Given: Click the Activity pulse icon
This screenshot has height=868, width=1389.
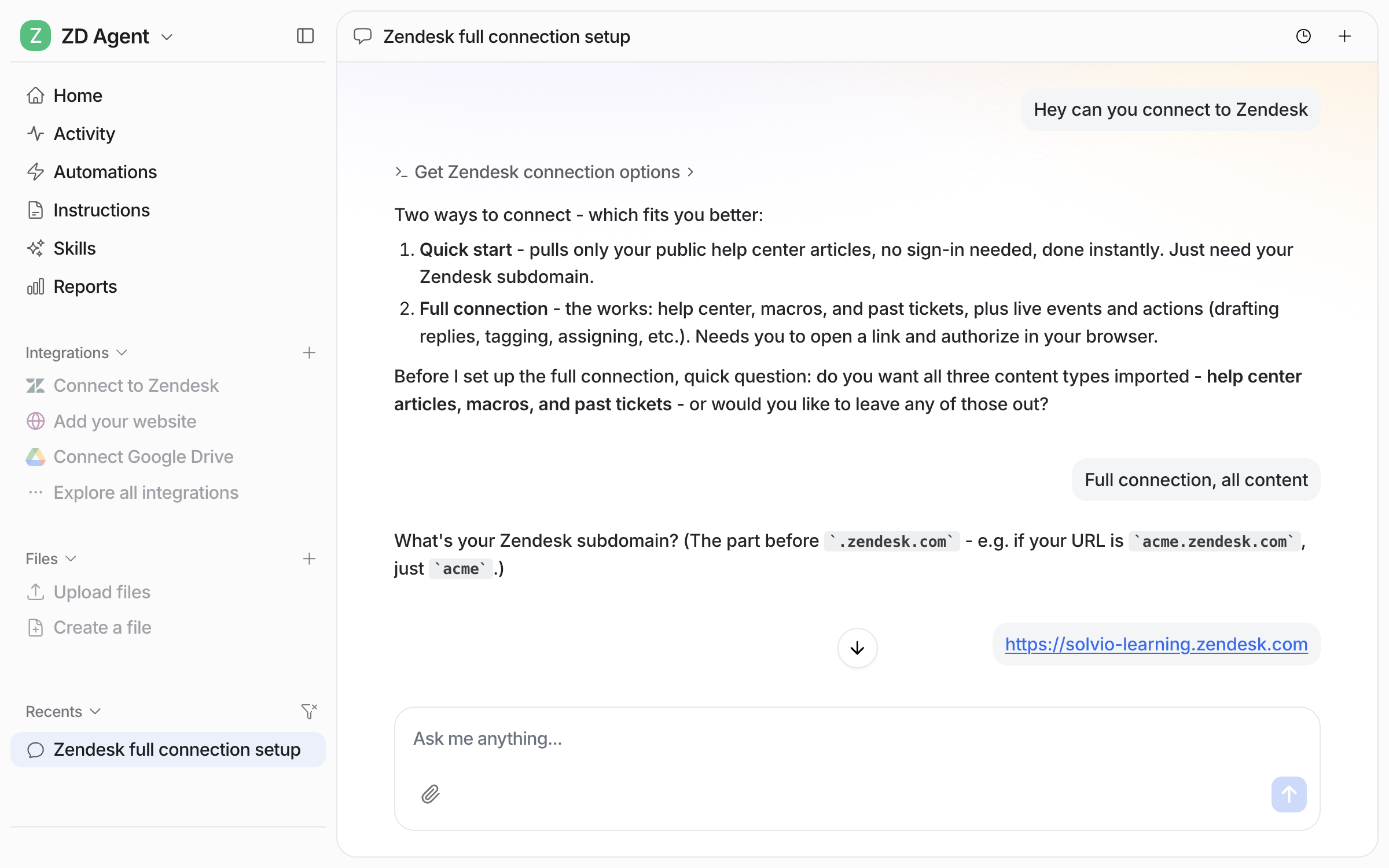Looking at the screenshot, I should (35, 134).
